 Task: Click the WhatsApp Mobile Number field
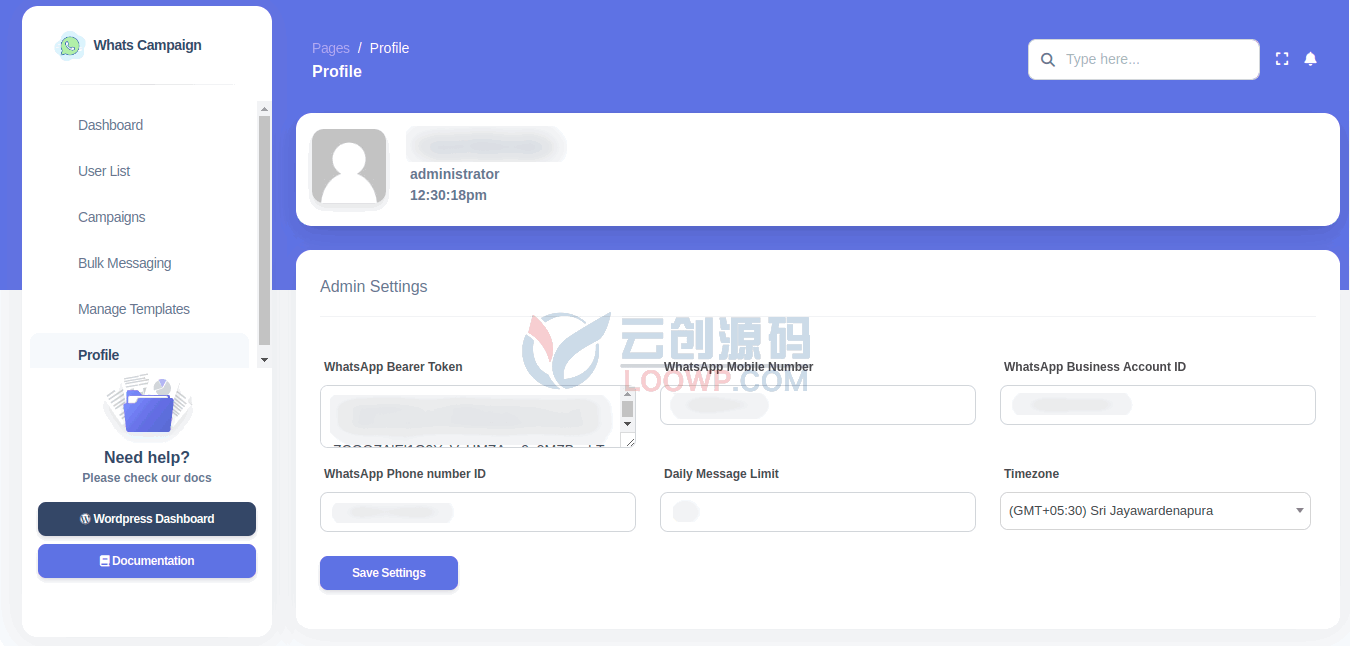[x=818, y=405]
